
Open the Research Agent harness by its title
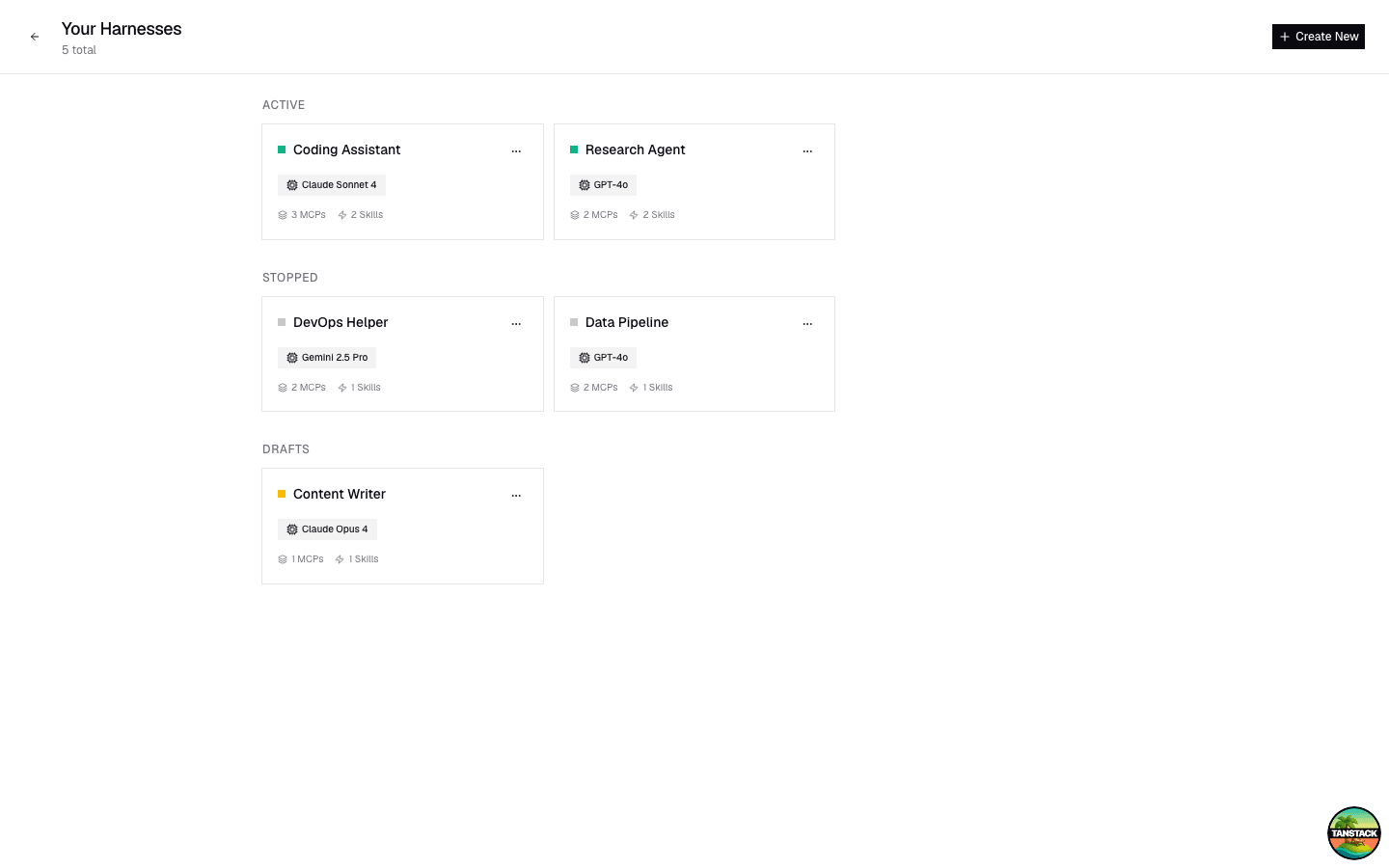pos(635,149)
